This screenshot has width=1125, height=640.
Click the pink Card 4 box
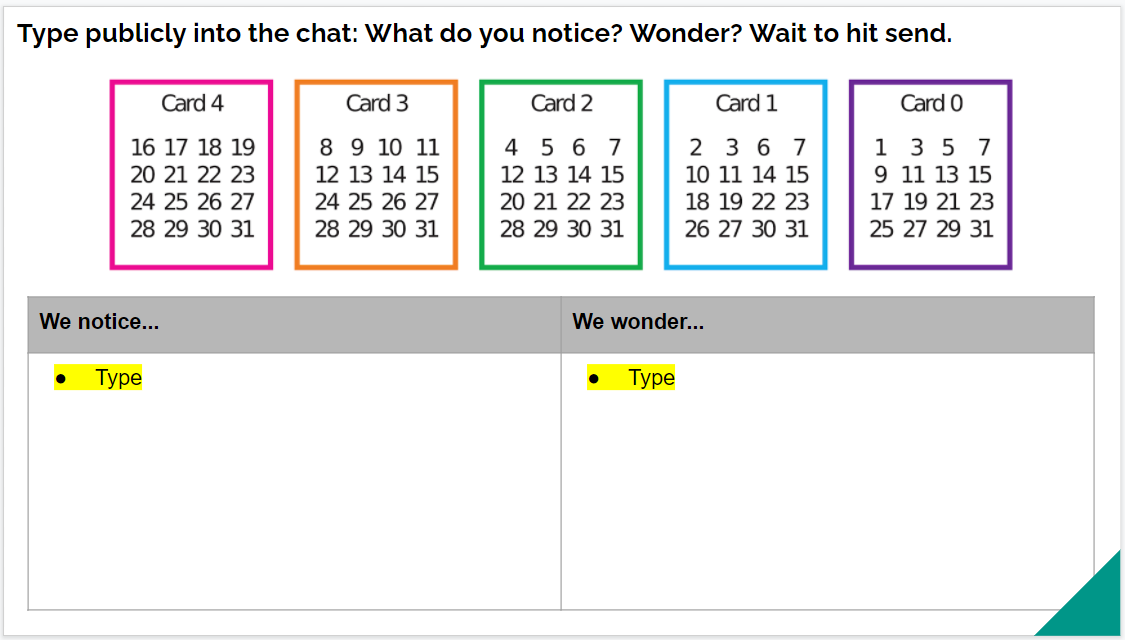(x=191, y=175)
